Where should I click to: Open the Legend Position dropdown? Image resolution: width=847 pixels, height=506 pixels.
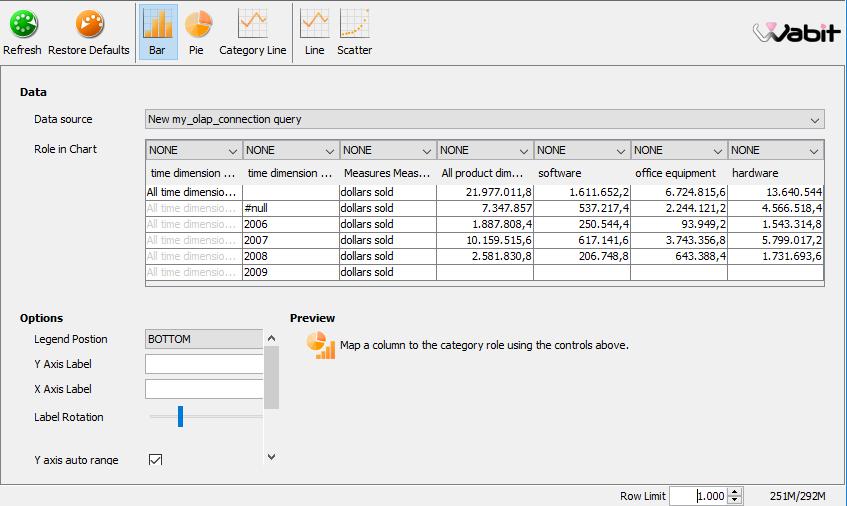pyautogui.click(x=204, y=339)
